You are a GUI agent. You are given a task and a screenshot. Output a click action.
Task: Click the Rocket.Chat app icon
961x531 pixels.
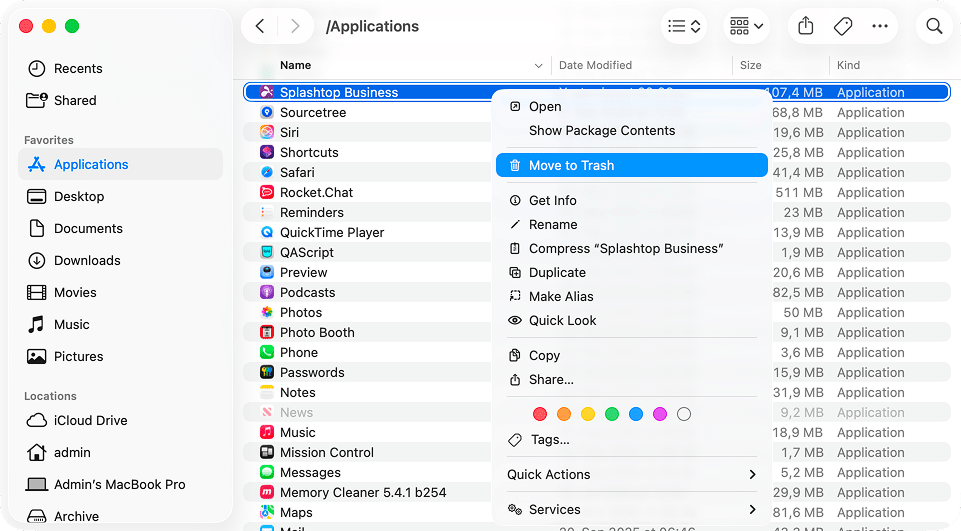[x=267, y=192]
